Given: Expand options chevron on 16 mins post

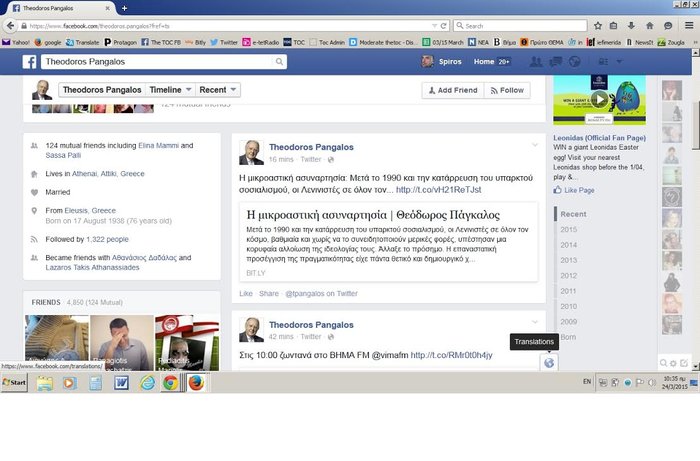Looking at the screenshot, I should coord(535,145).
